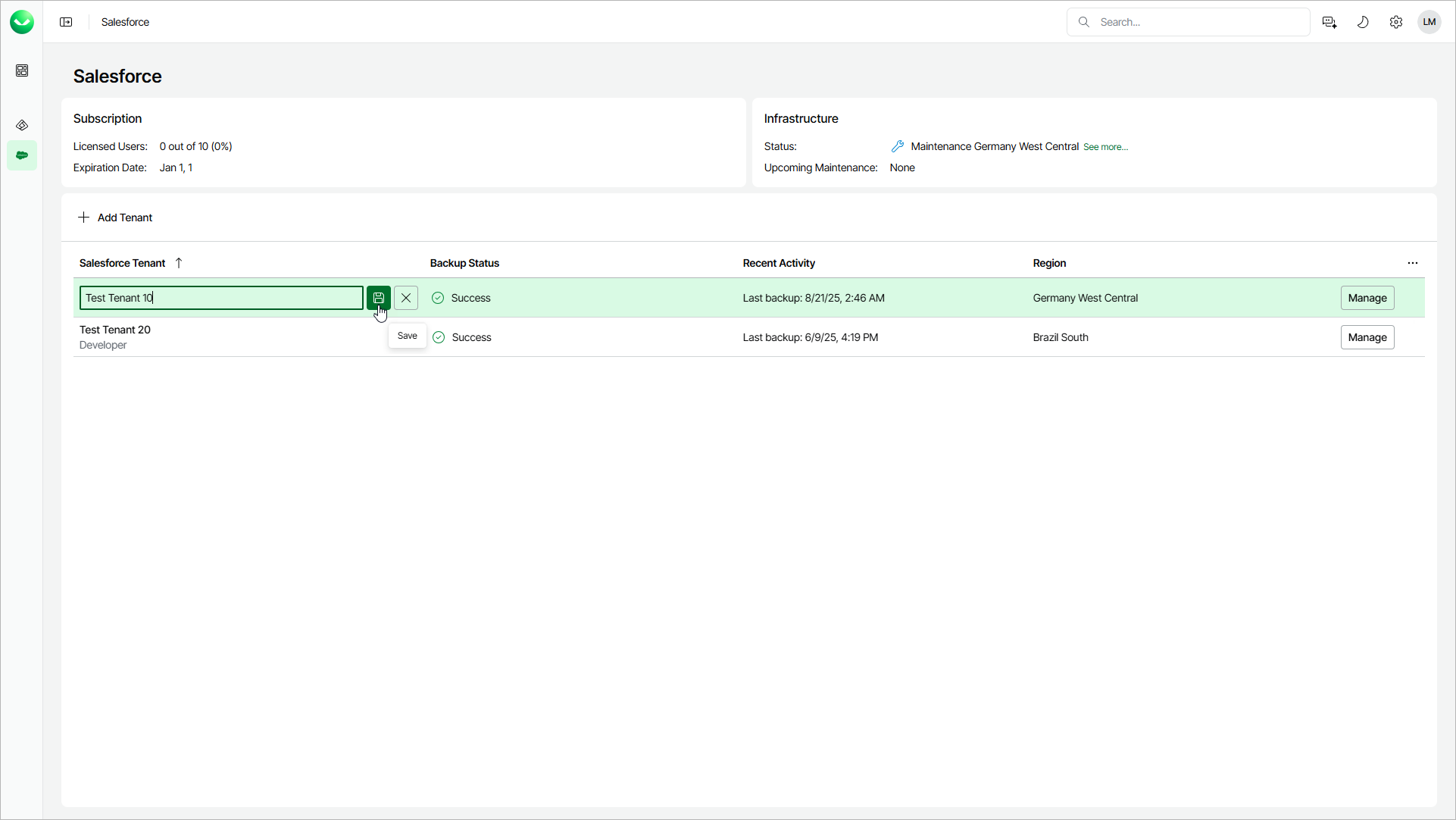
Task: Focus the Search box
Action: 1197,22
